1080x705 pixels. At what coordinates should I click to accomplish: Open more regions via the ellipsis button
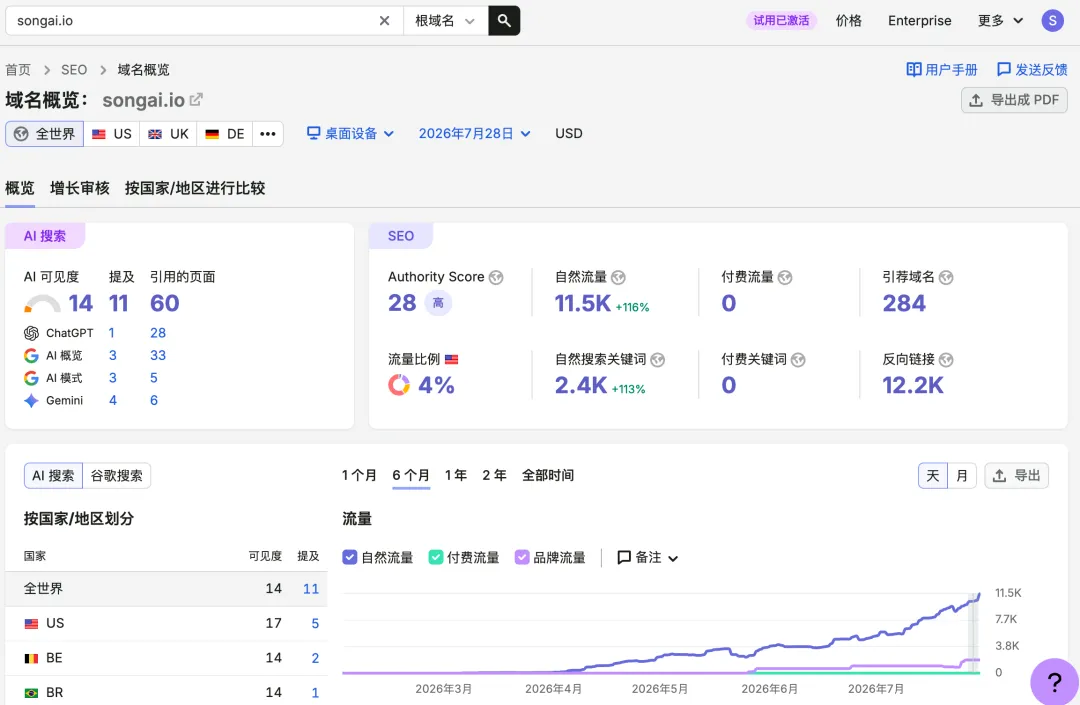click(x=268, y=134)
